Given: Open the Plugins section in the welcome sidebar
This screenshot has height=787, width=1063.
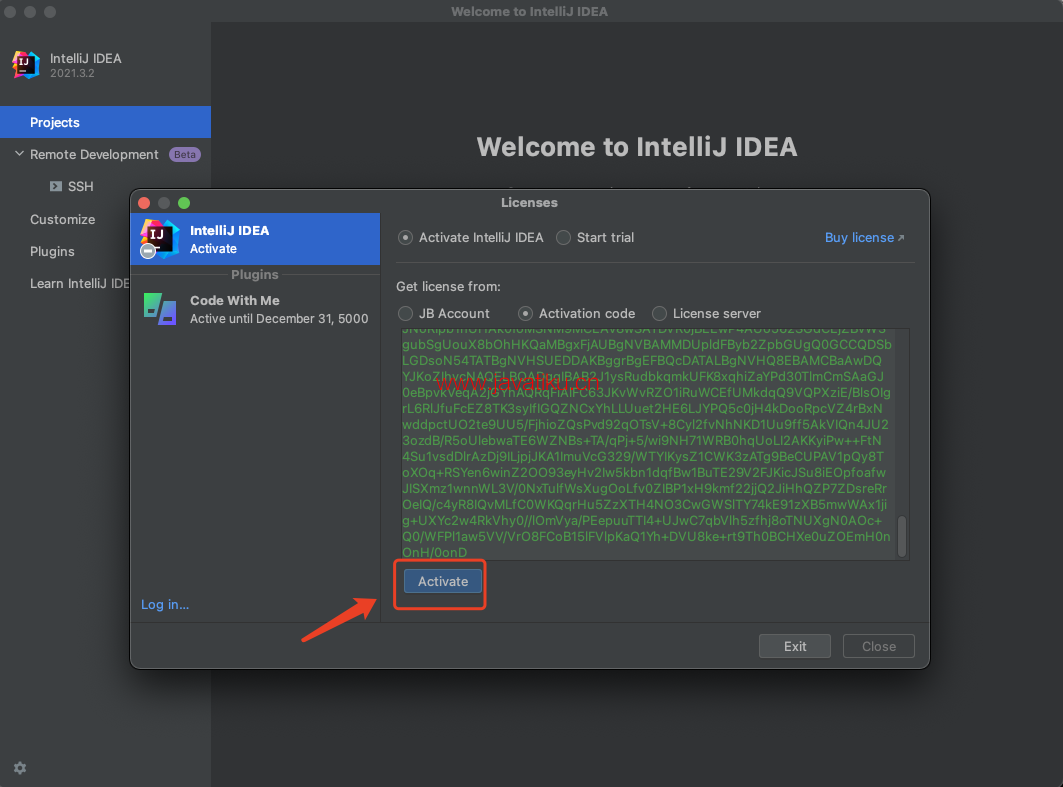Looking at the screenshot, I should 52,251.
